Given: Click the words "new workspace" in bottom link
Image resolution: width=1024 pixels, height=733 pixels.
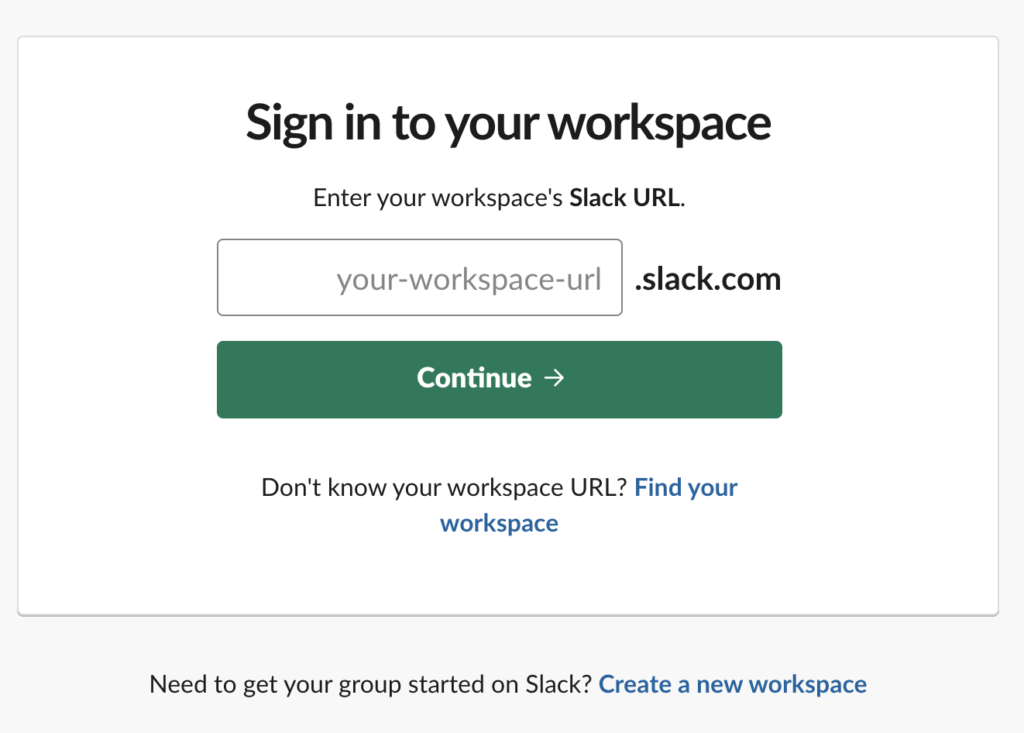Looking at the screenshot, I should click(x=781, y=685).
